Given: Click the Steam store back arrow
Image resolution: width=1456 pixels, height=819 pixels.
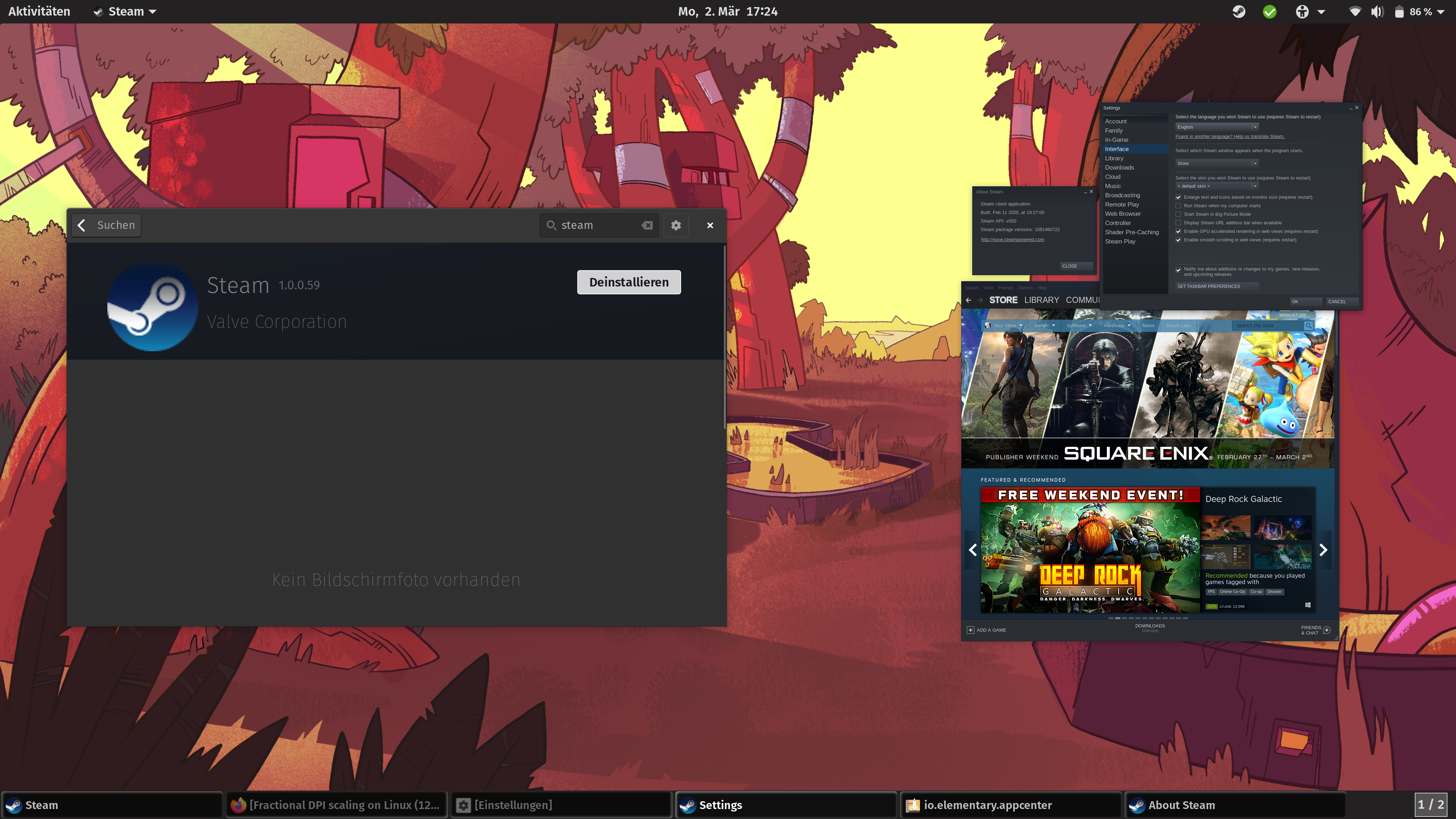Looking at the screenshot, I should [968, 300].
